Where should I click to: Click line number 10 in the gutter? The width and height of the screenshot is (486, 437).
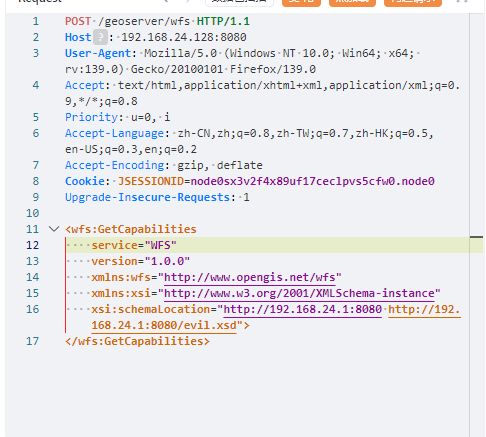[x=33, y=213]
